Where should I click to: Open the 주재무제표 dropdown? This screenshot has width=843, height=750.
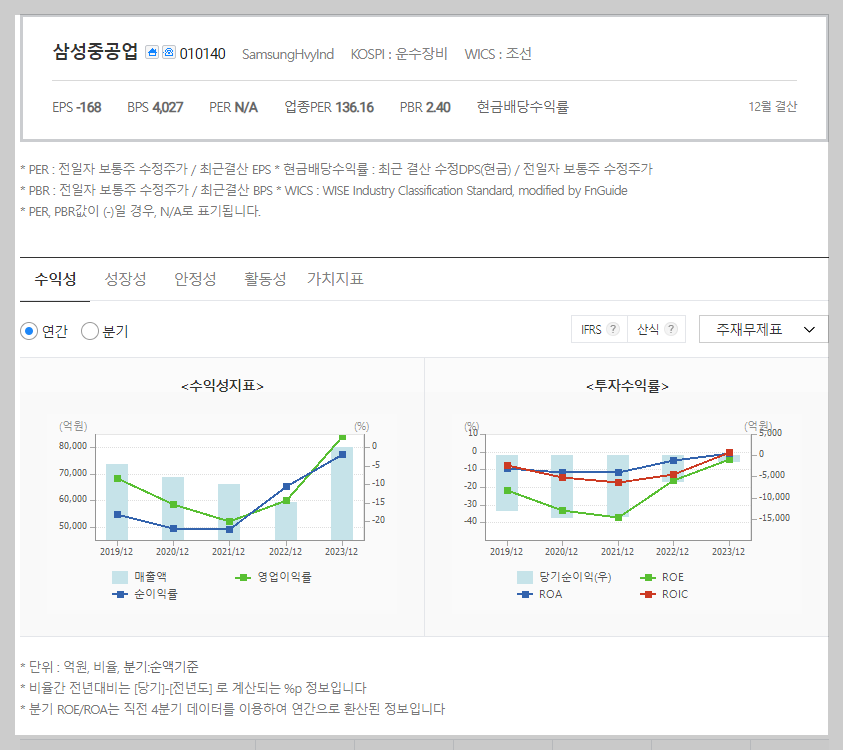[763, 329]
